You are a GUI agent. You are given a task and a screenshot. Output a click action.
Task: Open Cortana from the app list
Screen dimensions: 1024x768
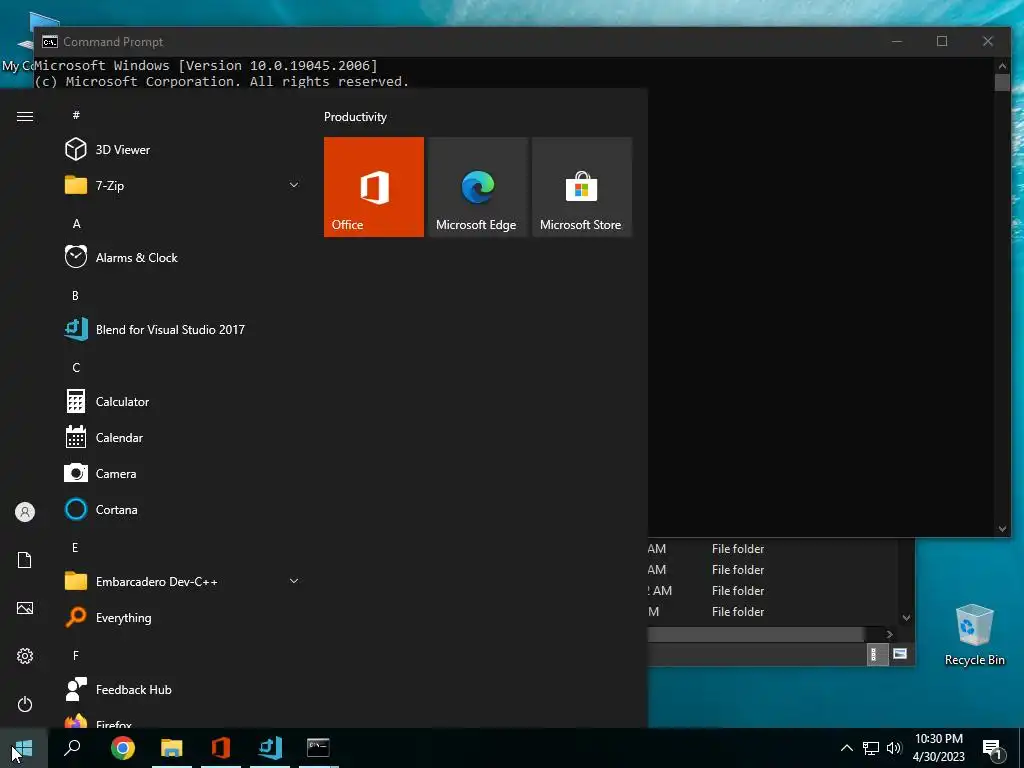tap(183, 509)
